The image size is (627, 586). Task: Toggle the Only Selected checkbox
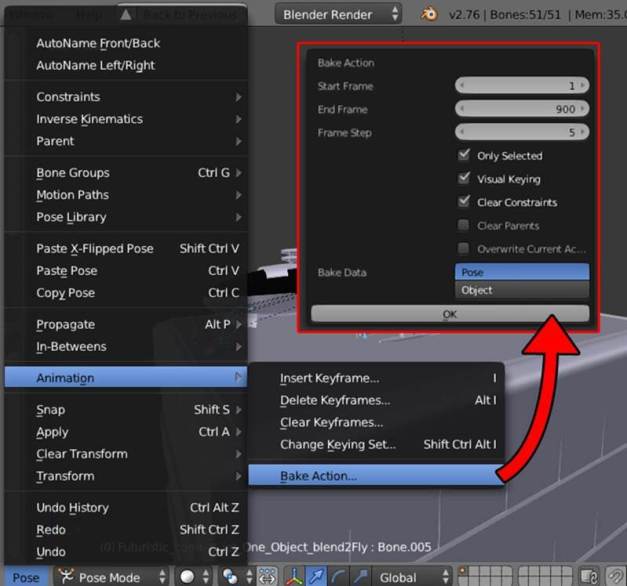tap(463, 155)
